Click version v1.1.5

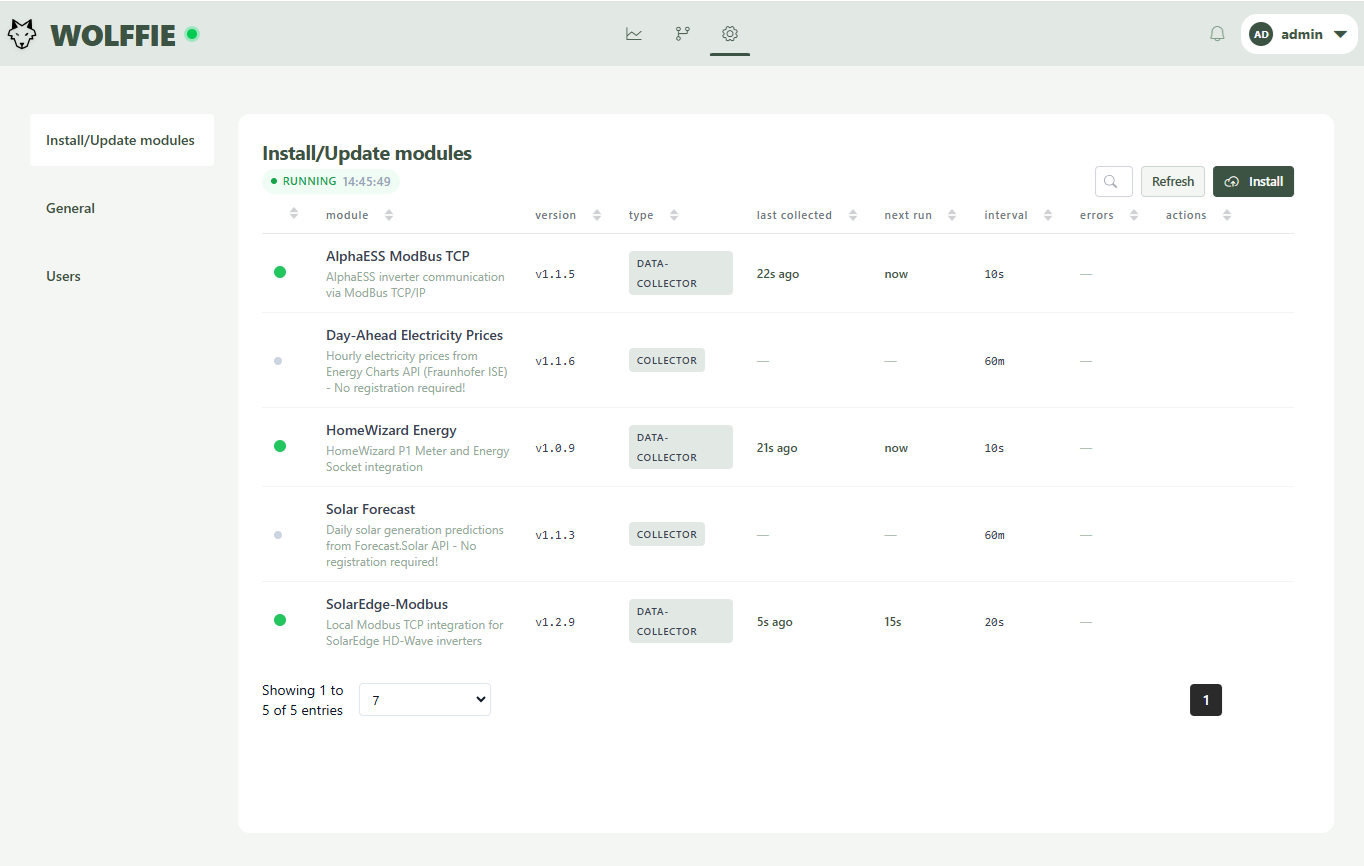555,274
